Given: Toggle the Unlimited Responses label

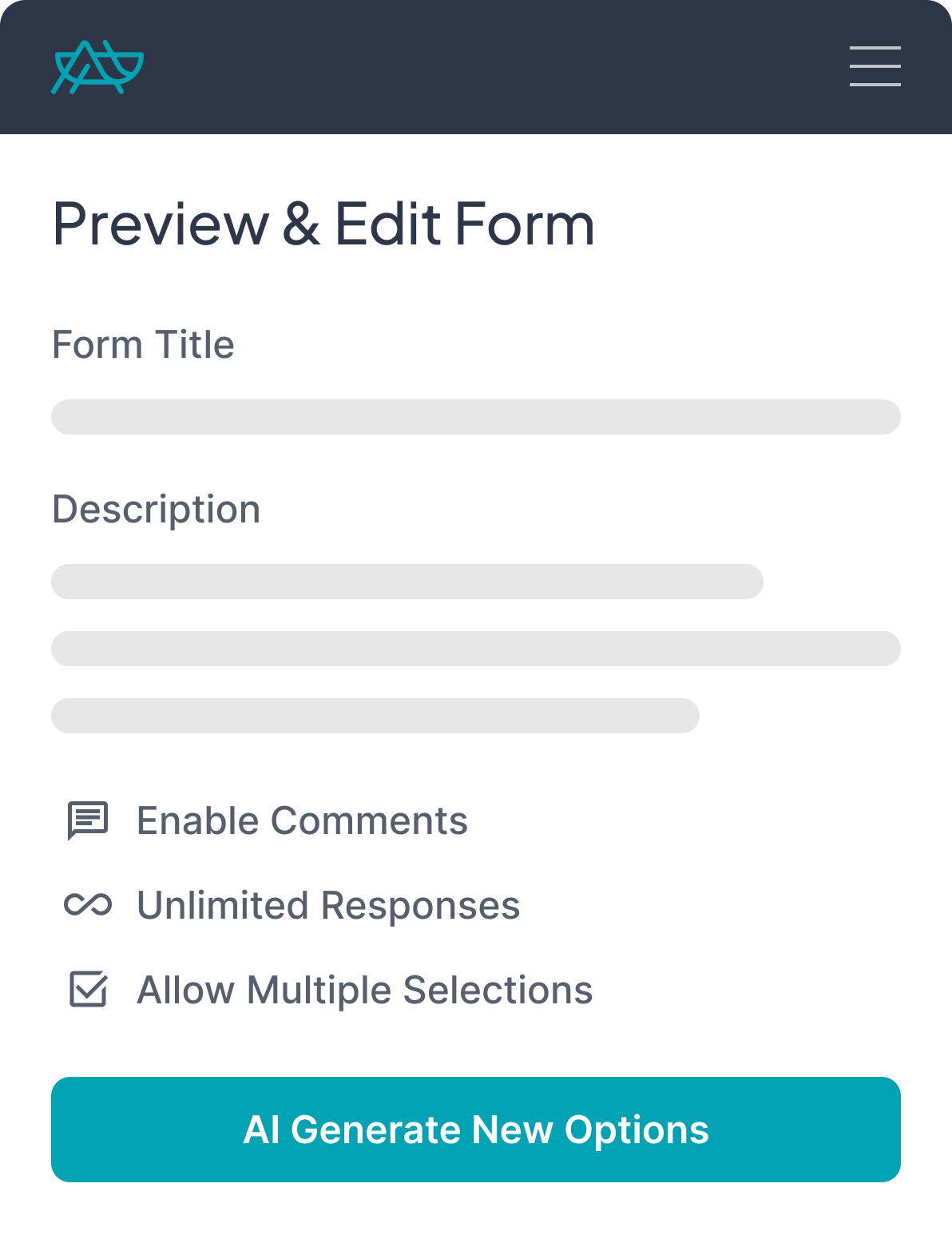Looking at the screenshot, I should pos(328,906).
